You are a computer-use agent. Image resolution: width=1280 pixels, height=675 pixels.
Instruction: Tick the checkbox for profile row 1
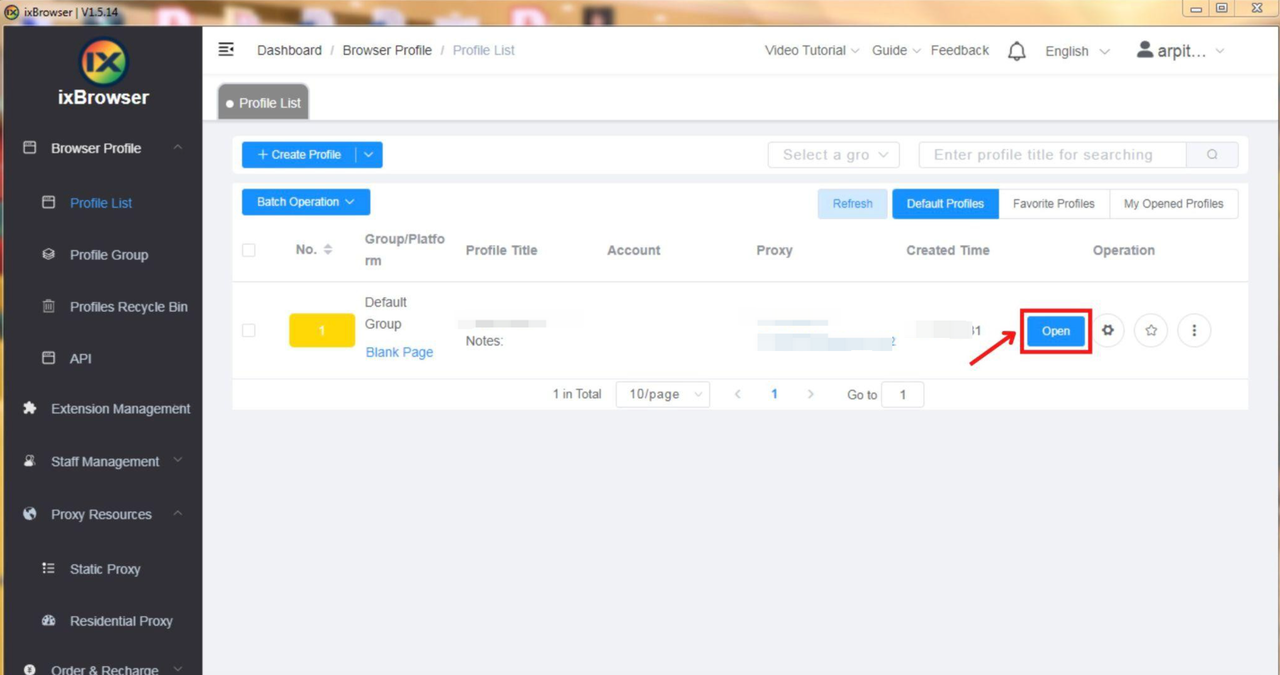(249, 330)
